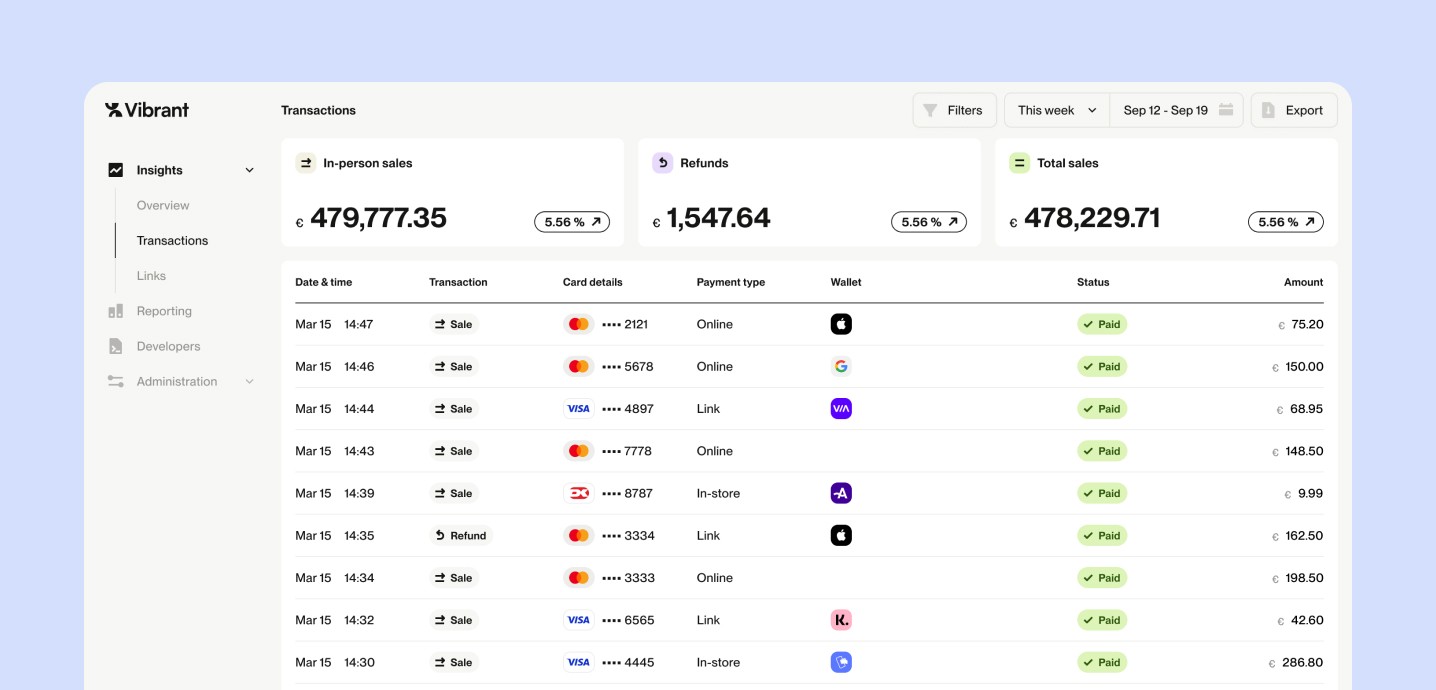This screenshot has width=1436, height=690.
Task: Click the Dankort logo for card 8787
Action: [x=579, y=493]
